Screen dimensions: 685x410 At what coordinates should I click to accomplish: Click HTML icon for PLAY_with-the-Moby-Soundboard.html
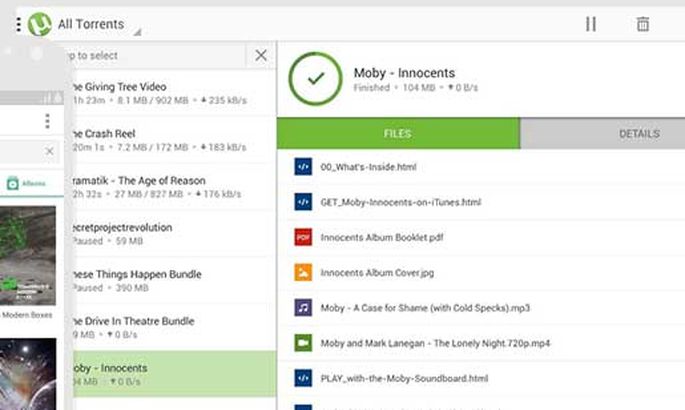pos(303,378)
